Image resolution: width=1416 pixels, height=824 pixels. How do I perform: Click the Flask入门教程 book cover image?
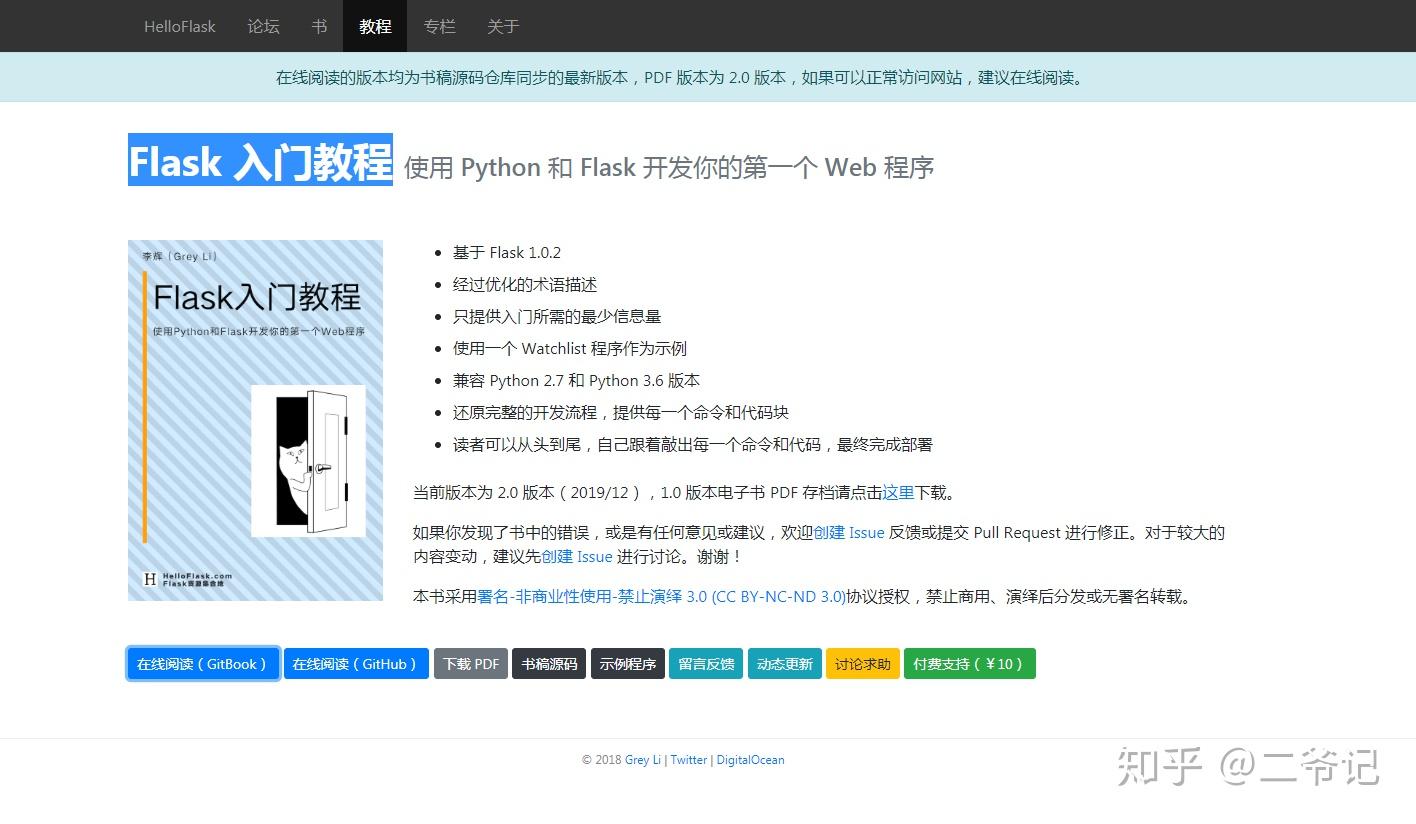click(255, 420)
